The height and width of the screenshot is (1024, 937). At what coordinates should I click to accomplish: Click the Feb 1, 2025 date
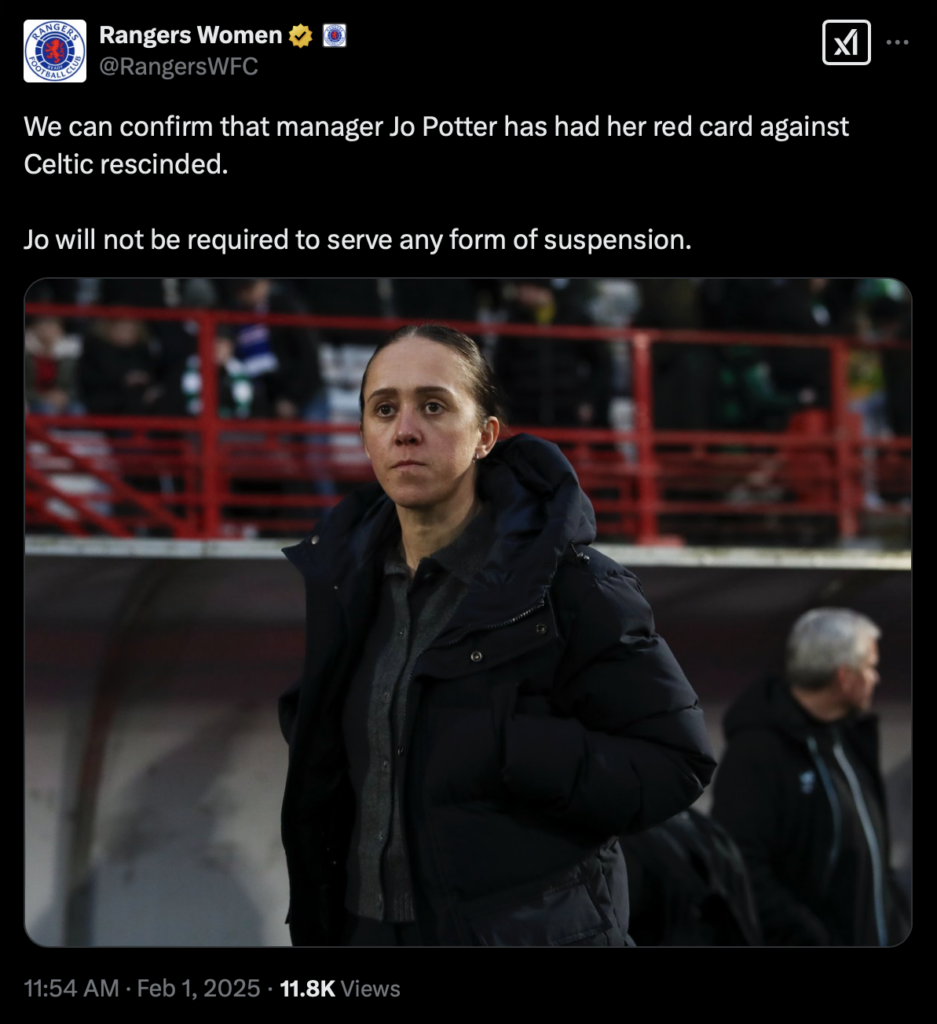[x=199, y=988]
